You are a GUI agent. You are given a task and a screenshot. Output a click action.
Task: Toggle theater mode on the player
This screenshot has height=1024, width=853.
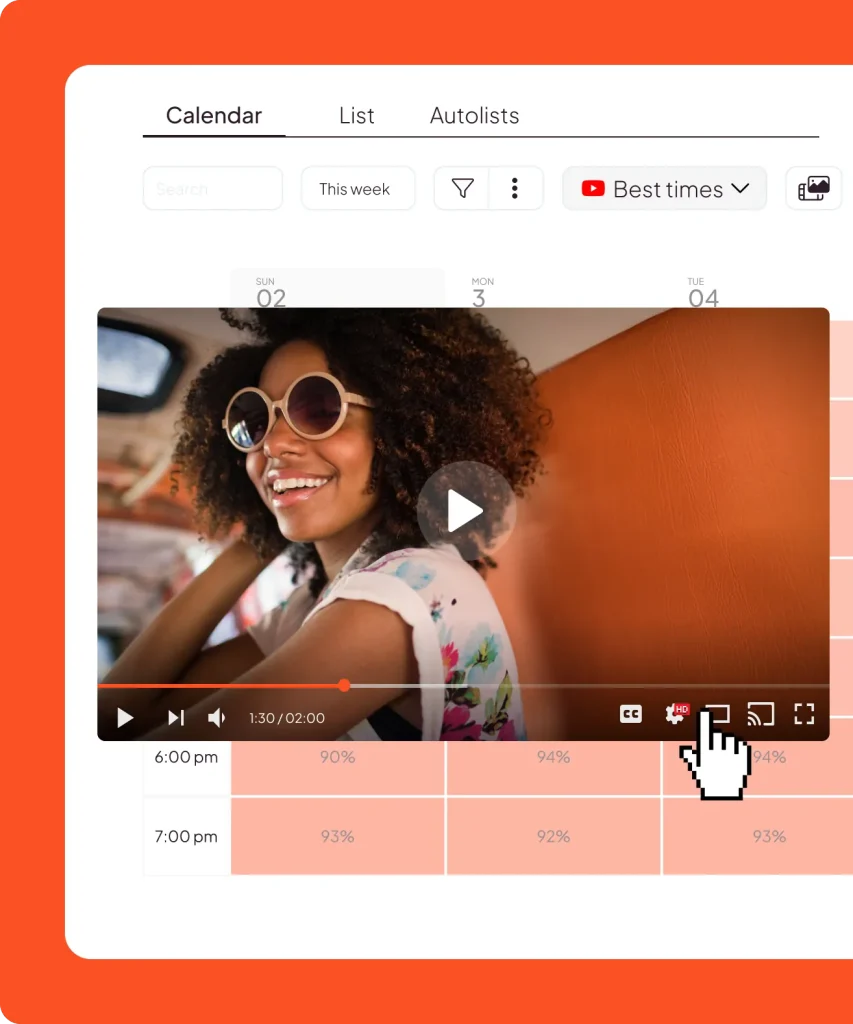tap(718, 714)
